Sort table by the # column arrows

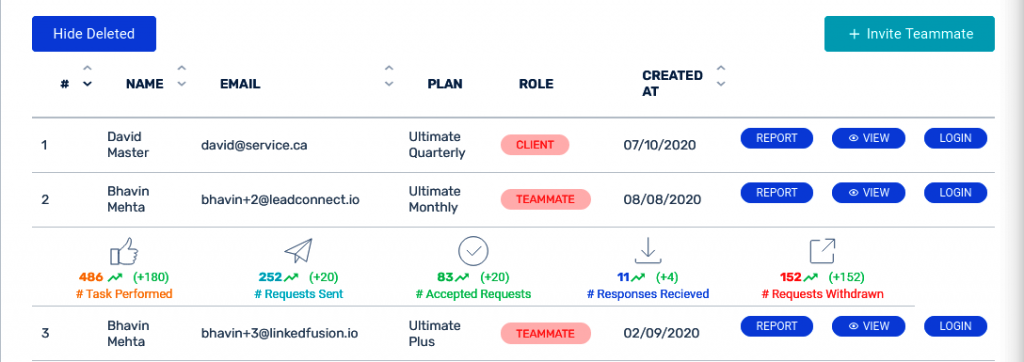(87, 76)
